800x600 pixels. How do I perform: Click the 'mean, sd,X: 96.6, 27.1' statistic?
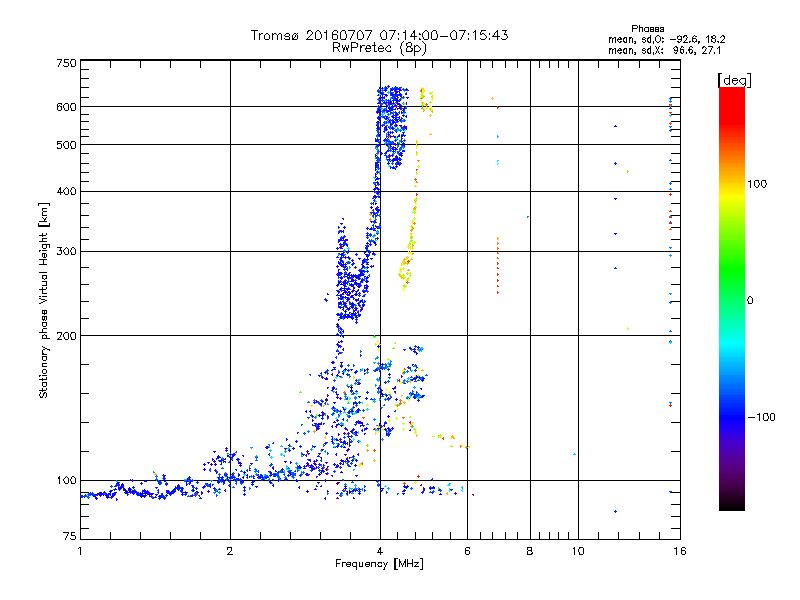[x=664, y=50]
